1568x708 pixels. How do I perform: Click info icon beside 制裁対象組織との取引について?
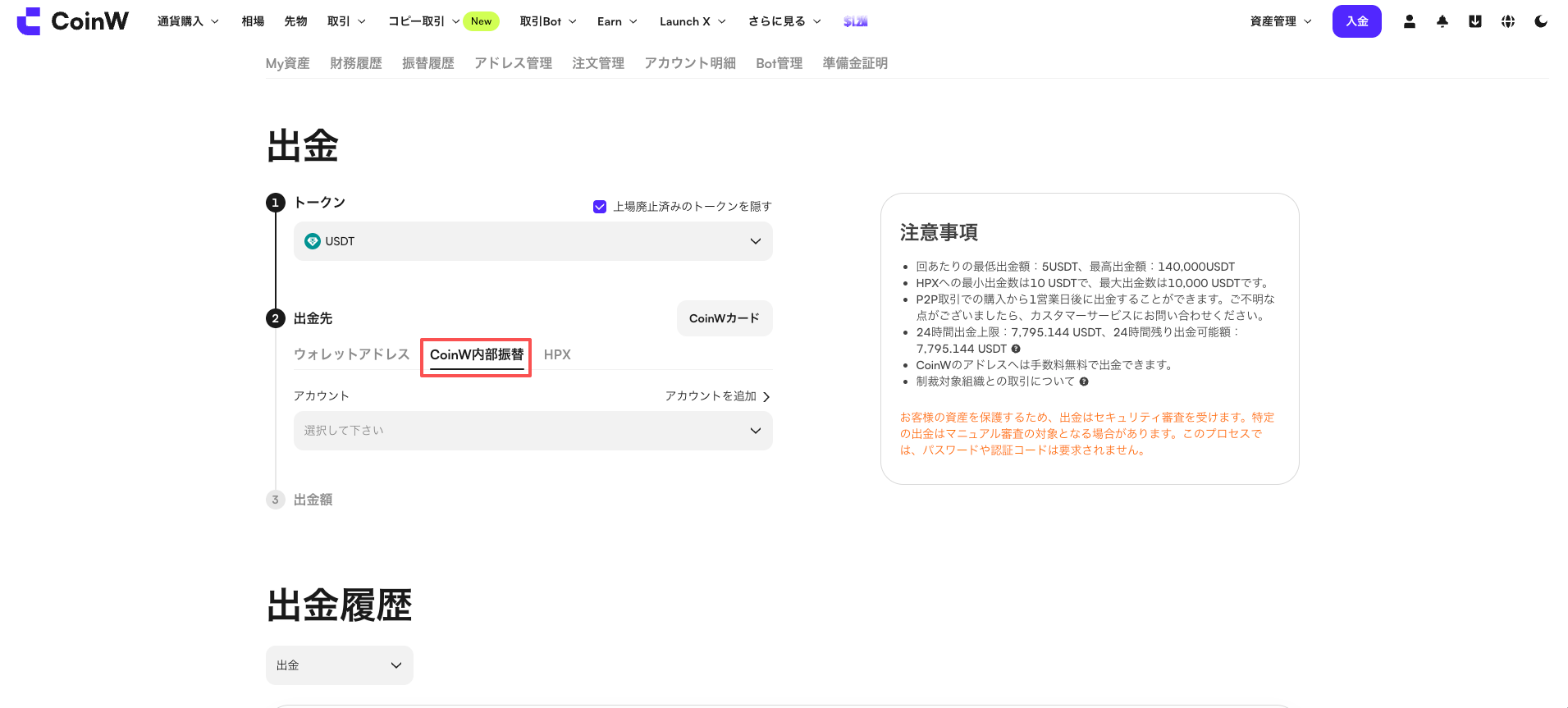pos(1084,381)
